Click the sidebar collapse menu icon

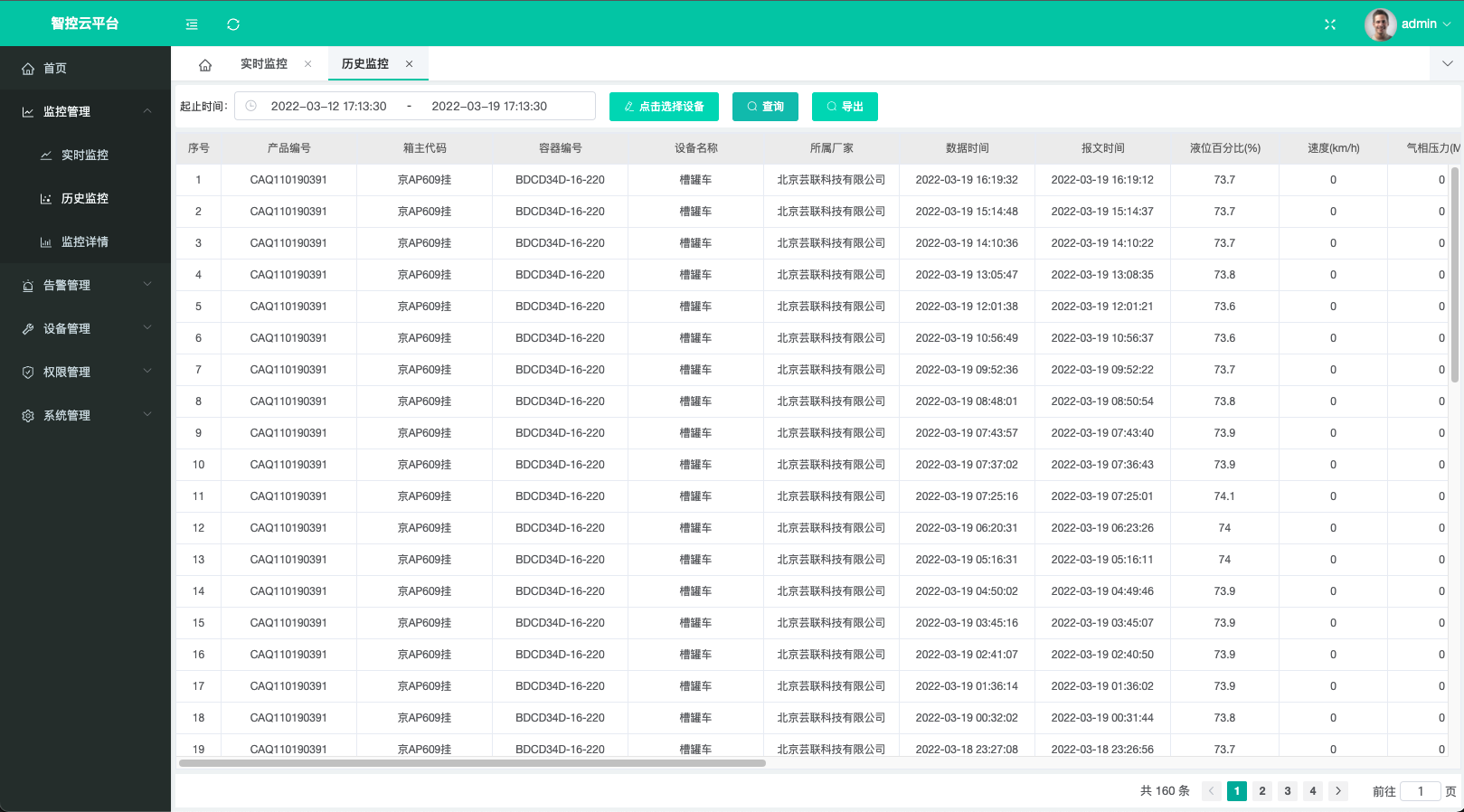pos(192,24)
